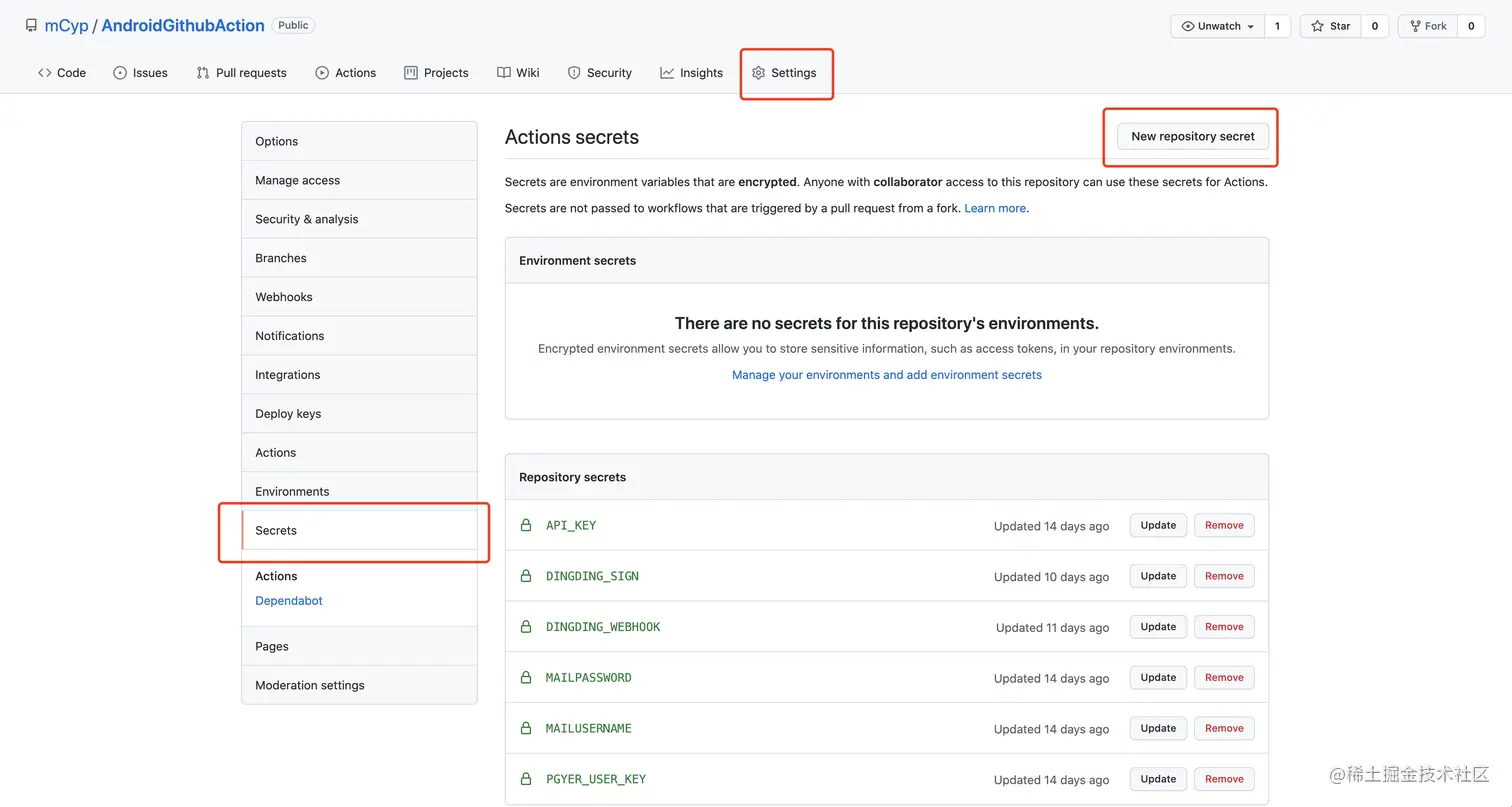This screenshot has width=1512, height=807.
Task: Open Manage your environments and add secrets link
Action: point(887,375)
